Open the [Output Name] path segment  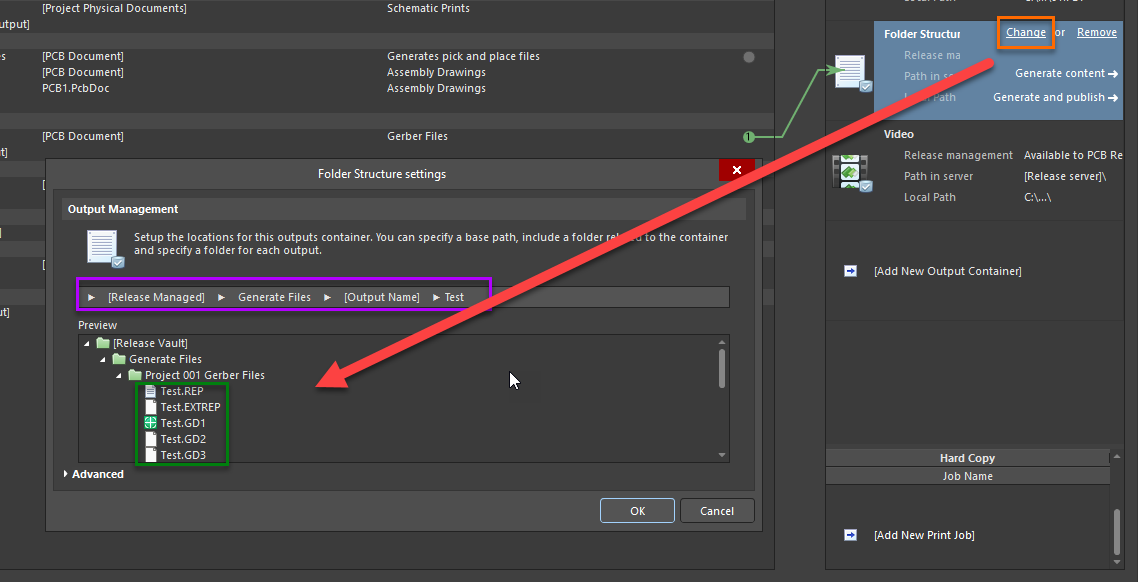[x=382, y=297]
